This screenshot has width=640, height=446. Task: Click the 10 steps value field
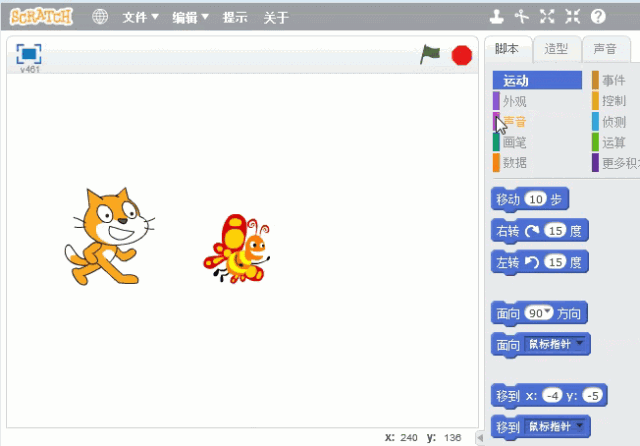(536, 199)
